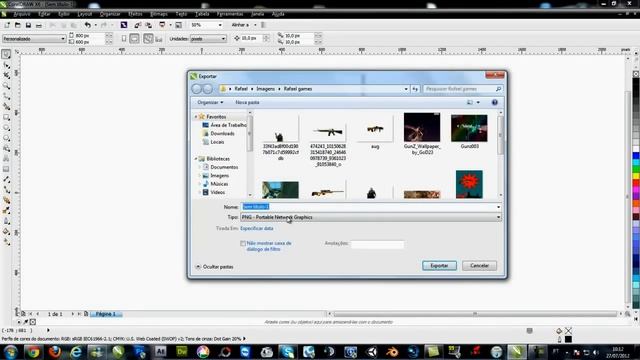Click the blue swatch in color palette
The image size is (640, 360).
(x=636, y=156)
